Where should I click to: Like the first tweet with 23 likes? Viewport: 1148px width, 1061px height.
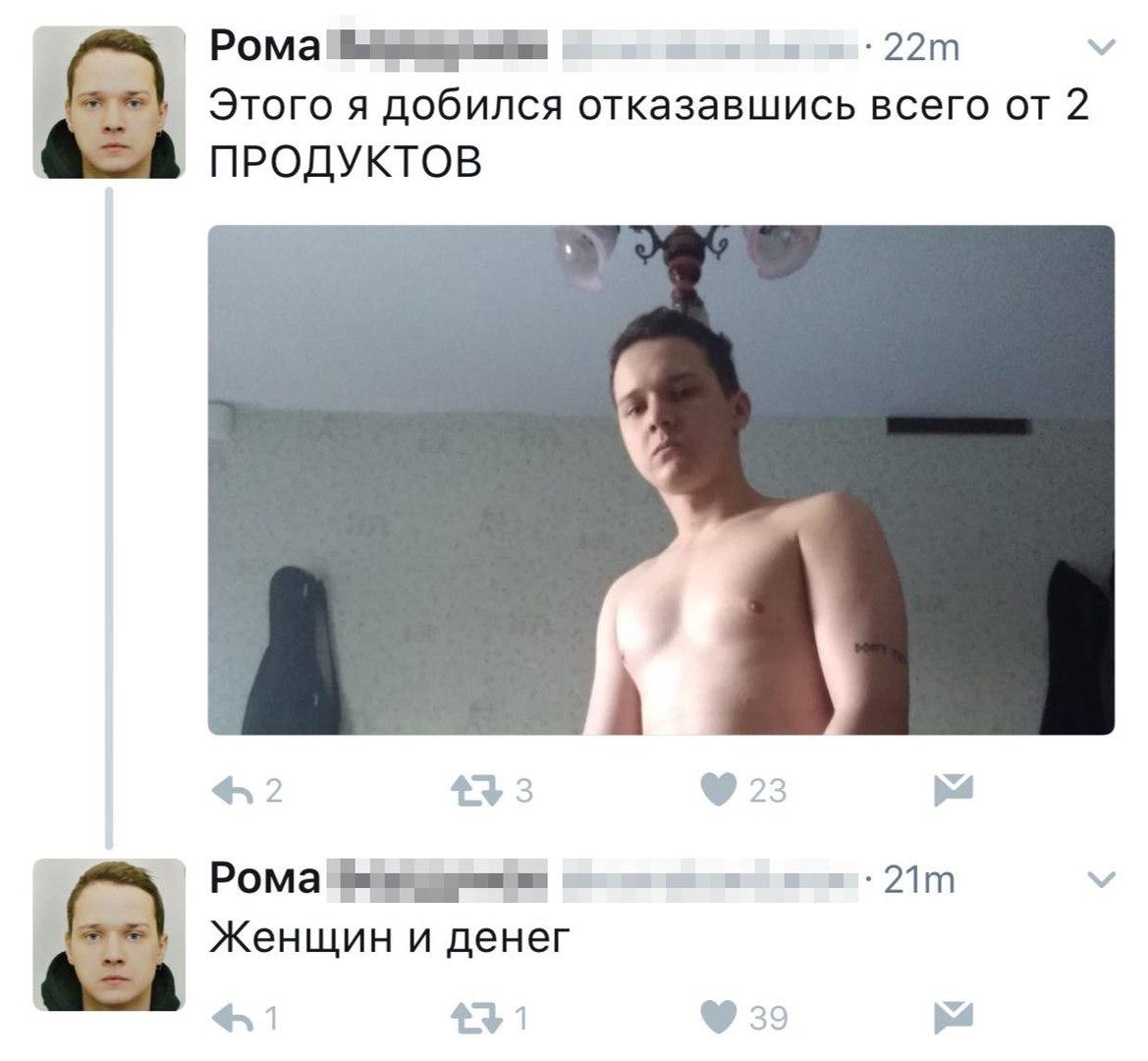click(718, 790)
